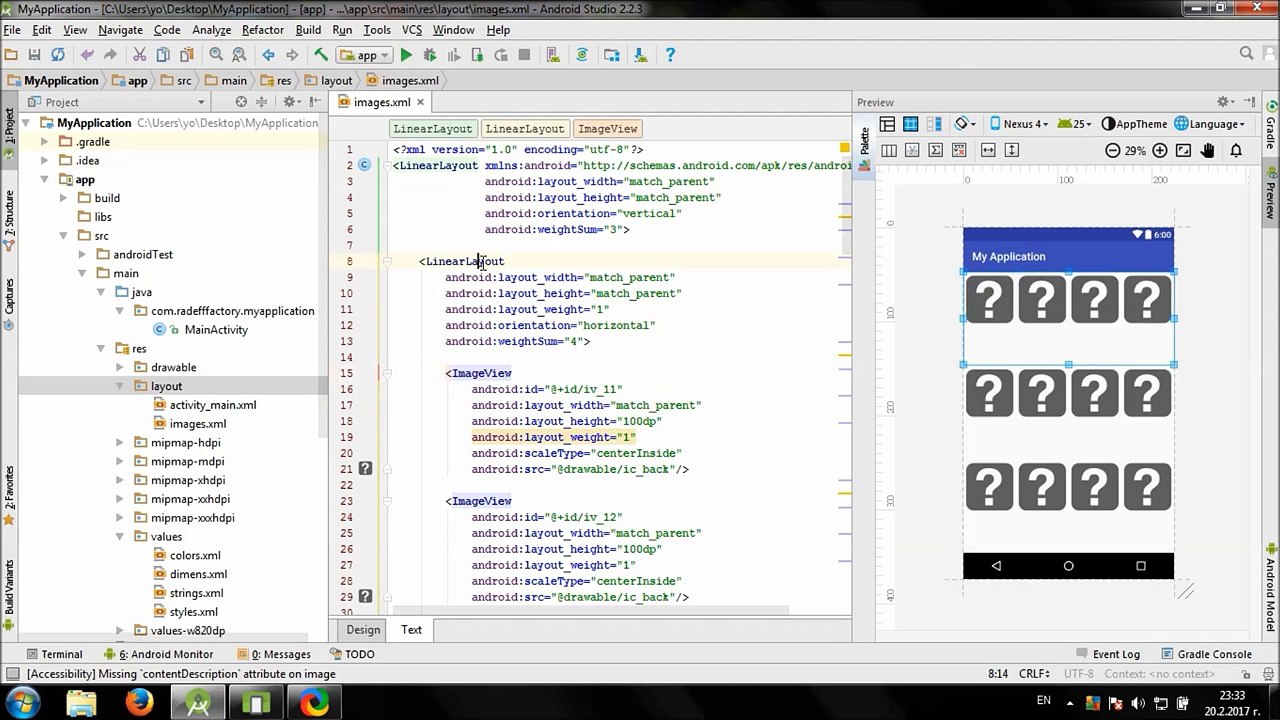
Task: Open the Analyze menu
Action: click(211, 30)
